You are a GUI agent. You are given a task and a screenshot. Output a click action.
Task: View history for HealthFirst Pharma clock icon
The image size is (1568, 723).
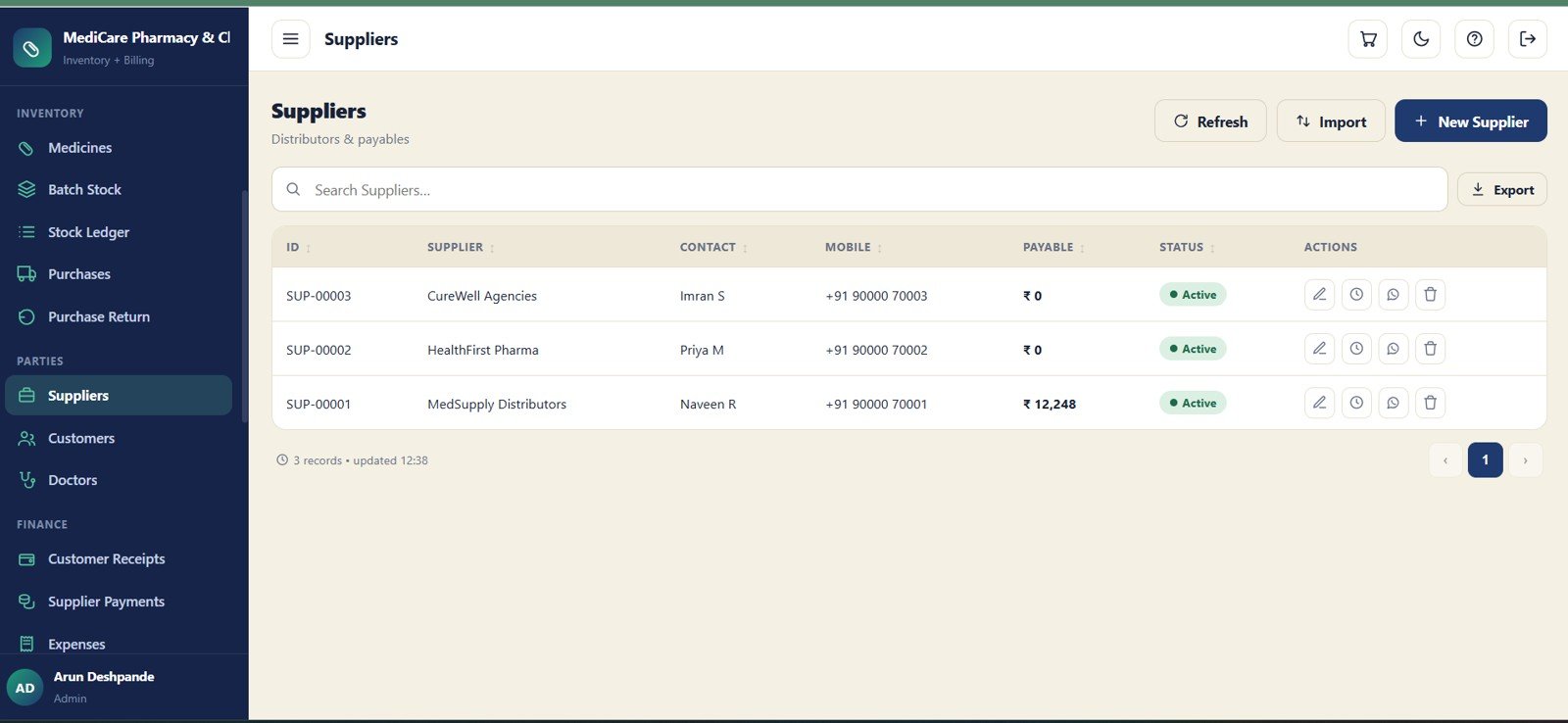(1356, 349)
